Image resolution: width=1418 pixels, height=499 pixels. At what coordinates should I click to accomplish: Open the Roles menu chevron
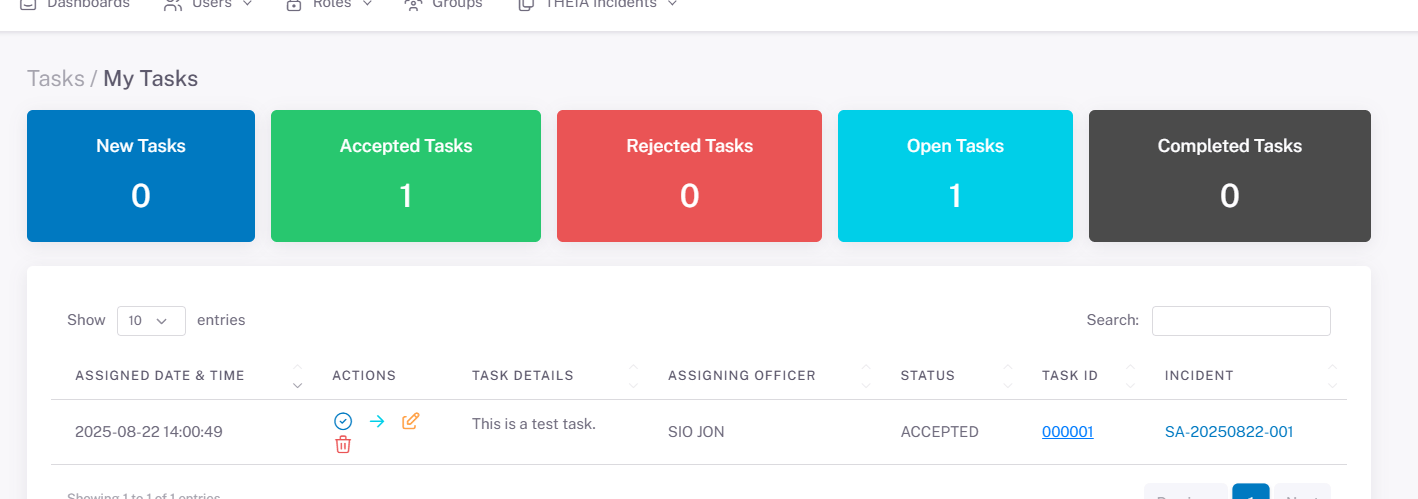pyautogui.click(x=367, y=5)
